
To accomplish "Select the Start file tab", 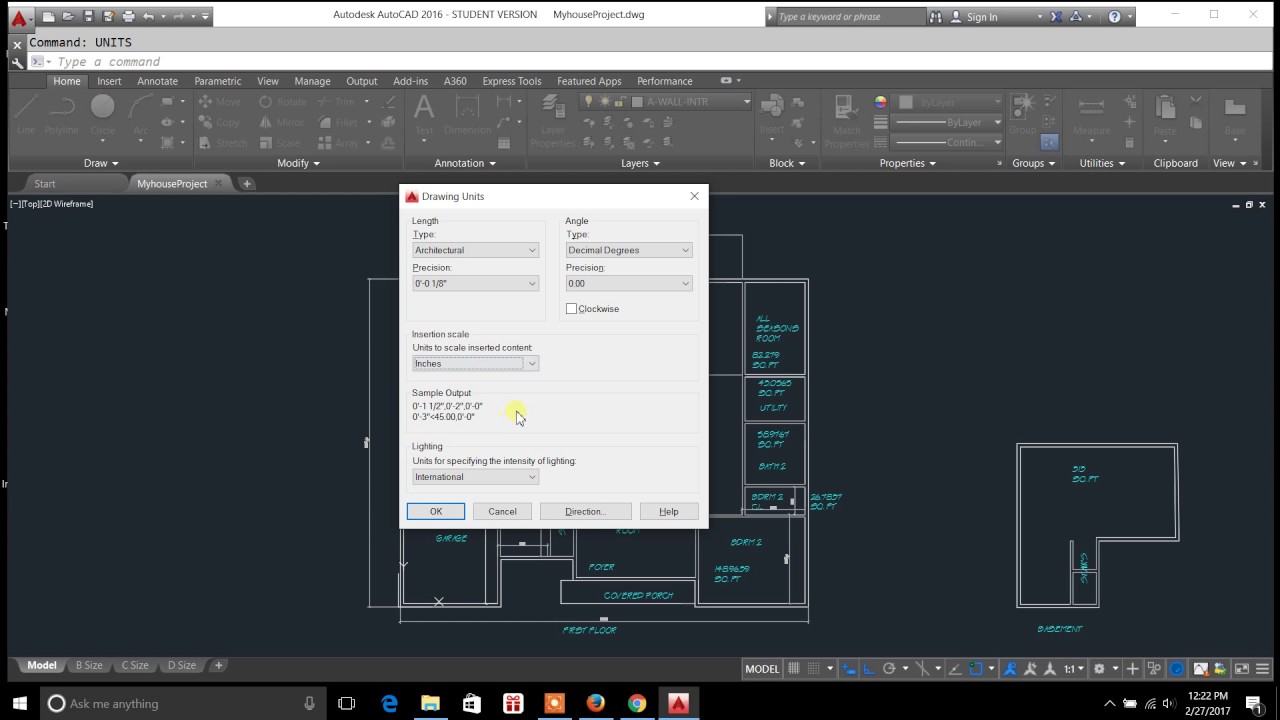I will [x=45, y=184].
